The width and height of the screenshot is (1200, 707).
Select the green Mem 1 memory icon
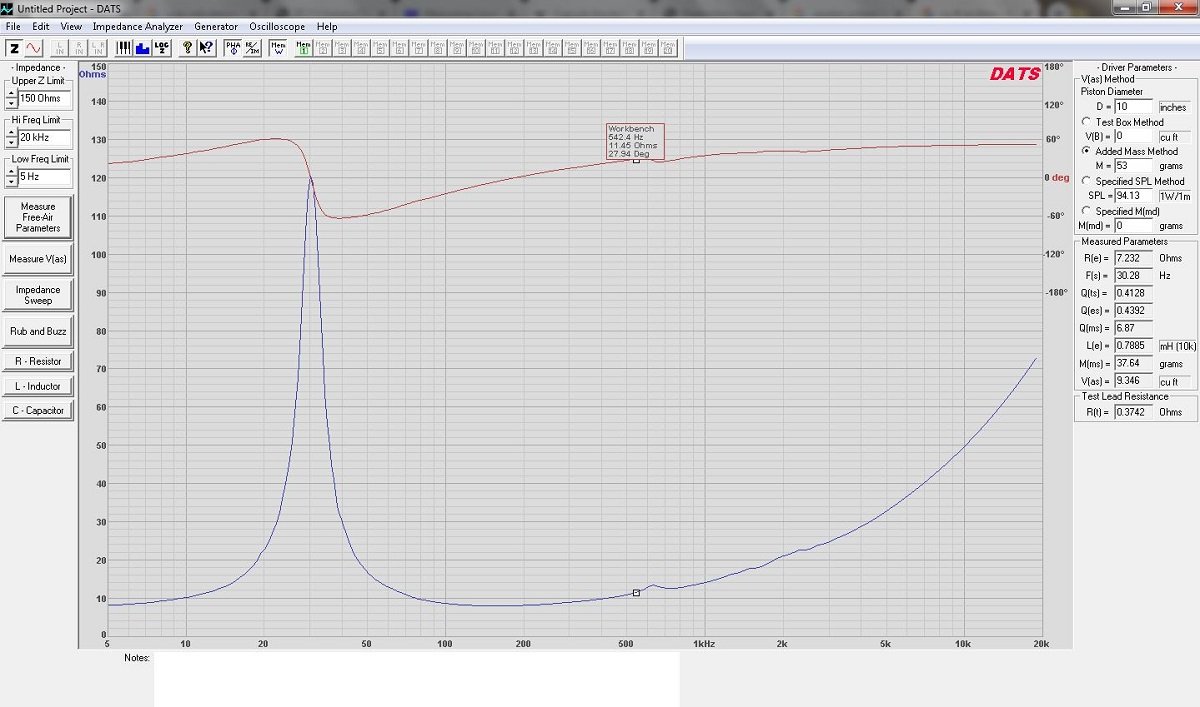[x=304, y=47]
